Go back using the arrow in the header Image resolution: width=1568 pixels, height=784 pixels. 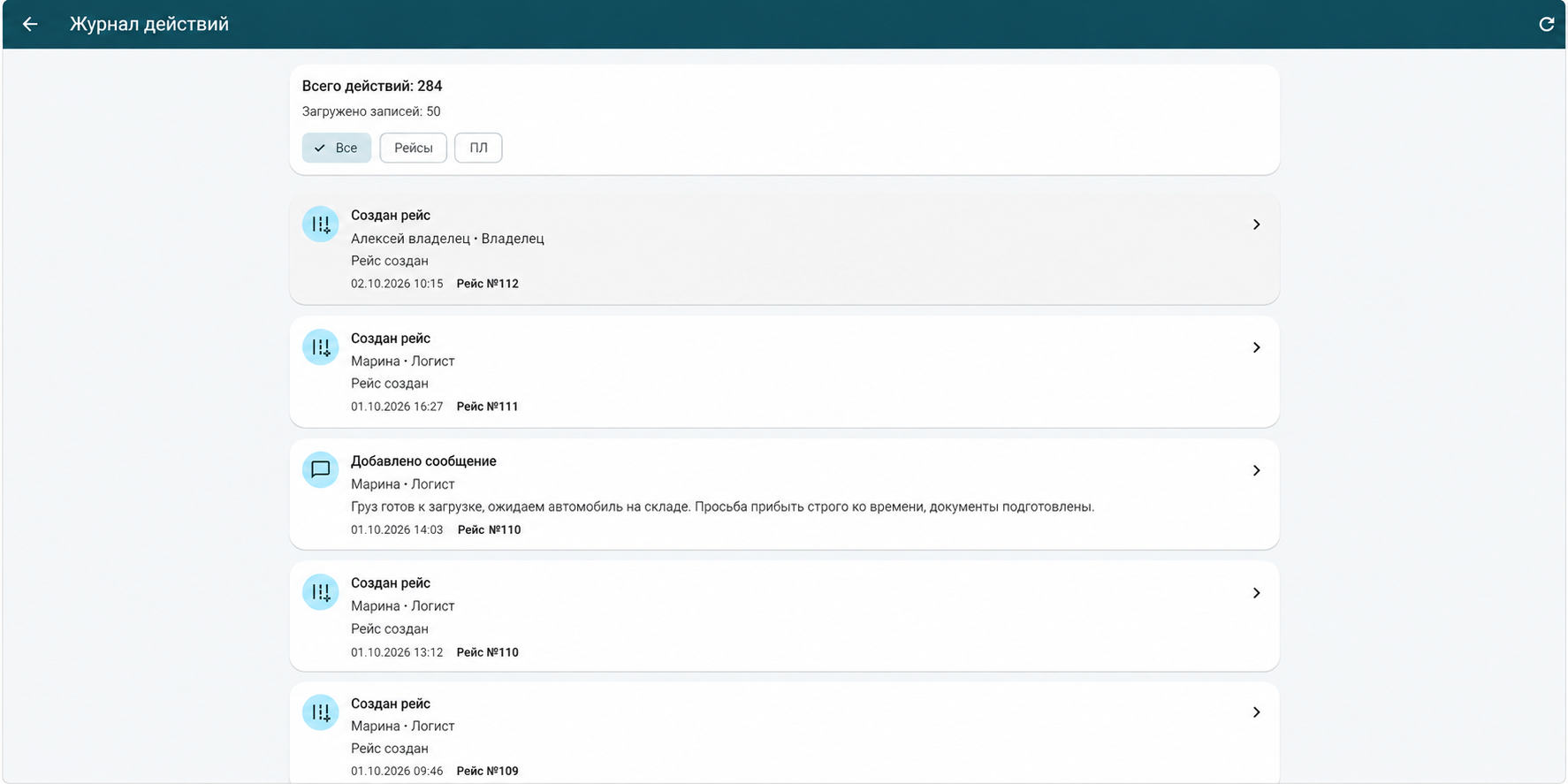30,25
